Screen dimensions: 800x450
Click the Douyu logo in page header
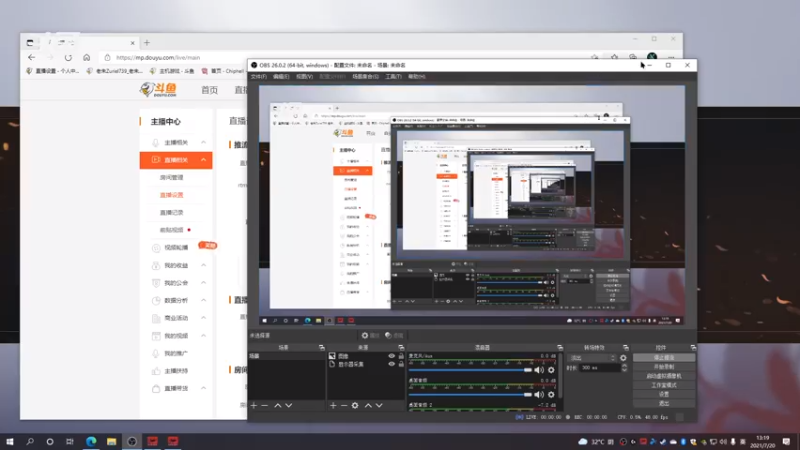click(x=159, y=90)
